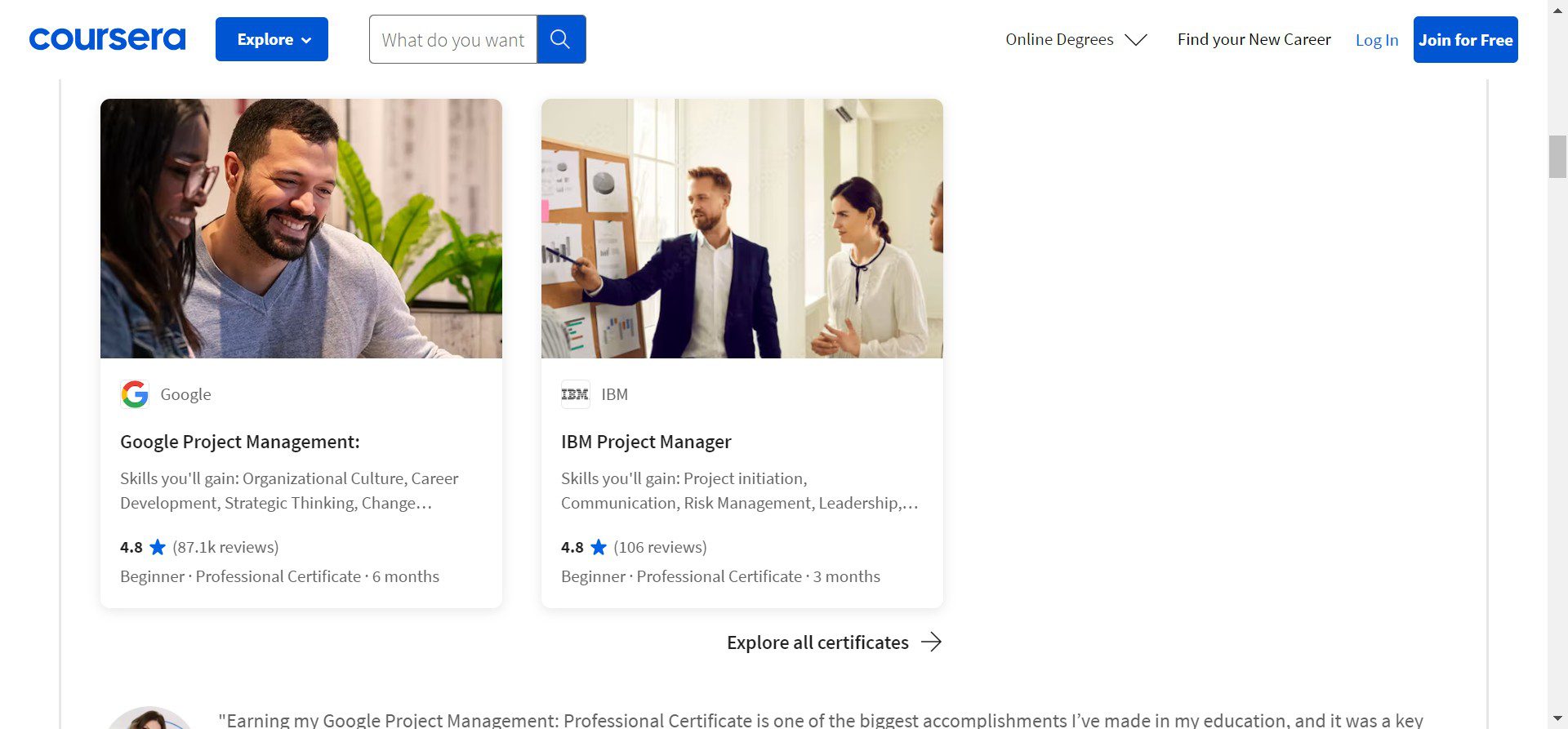Click the Coursera logo

click(107, 39)
